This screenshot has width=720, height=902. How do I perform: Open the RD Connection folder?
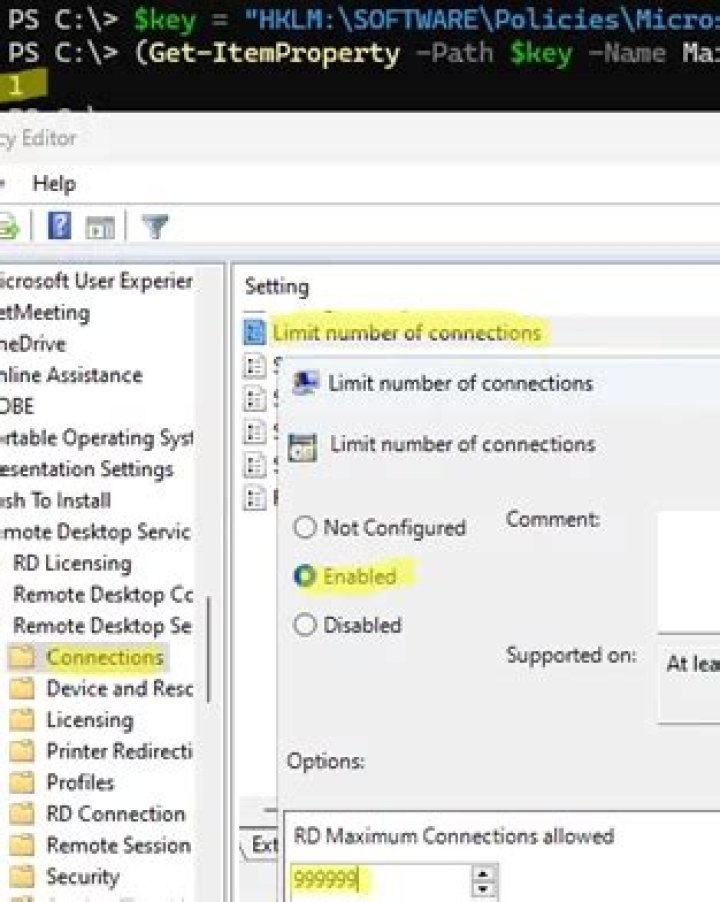(116, 813)
